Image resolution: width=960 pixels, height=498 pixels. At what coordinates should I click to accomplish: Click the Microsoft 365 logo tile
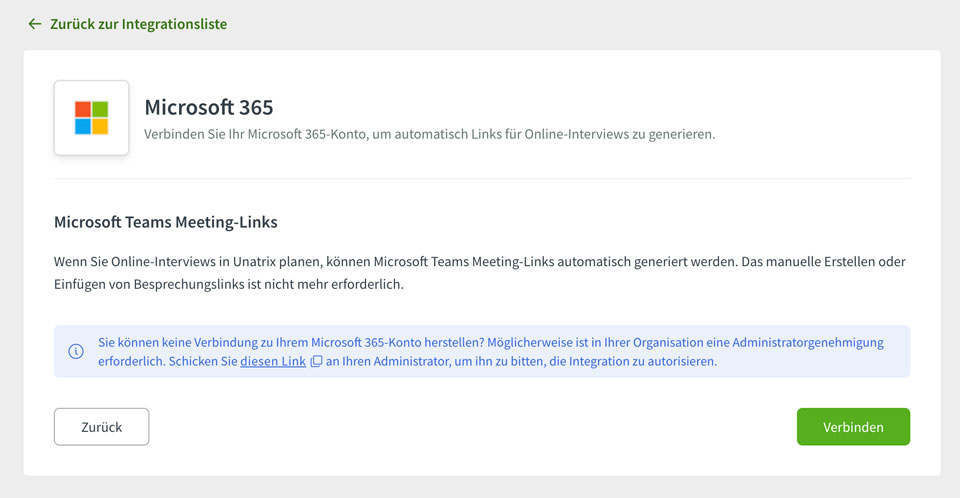coord(91,118)
